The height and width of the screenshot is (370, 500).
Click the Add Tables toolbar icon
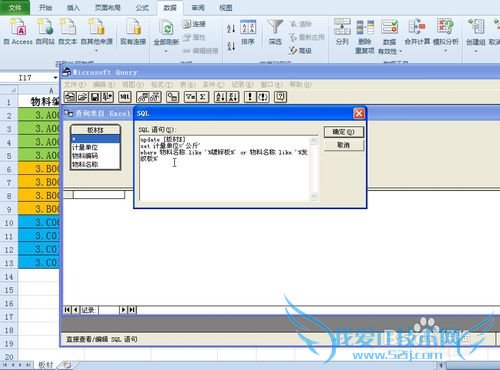[172, 97]
